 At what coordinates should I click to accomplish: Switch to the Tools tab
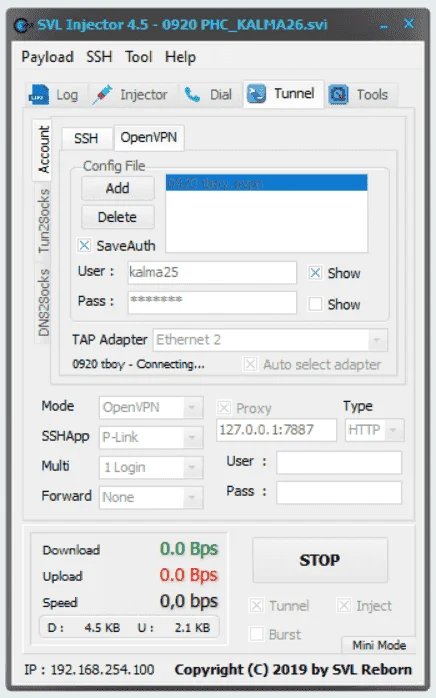[x=361, y=94]
